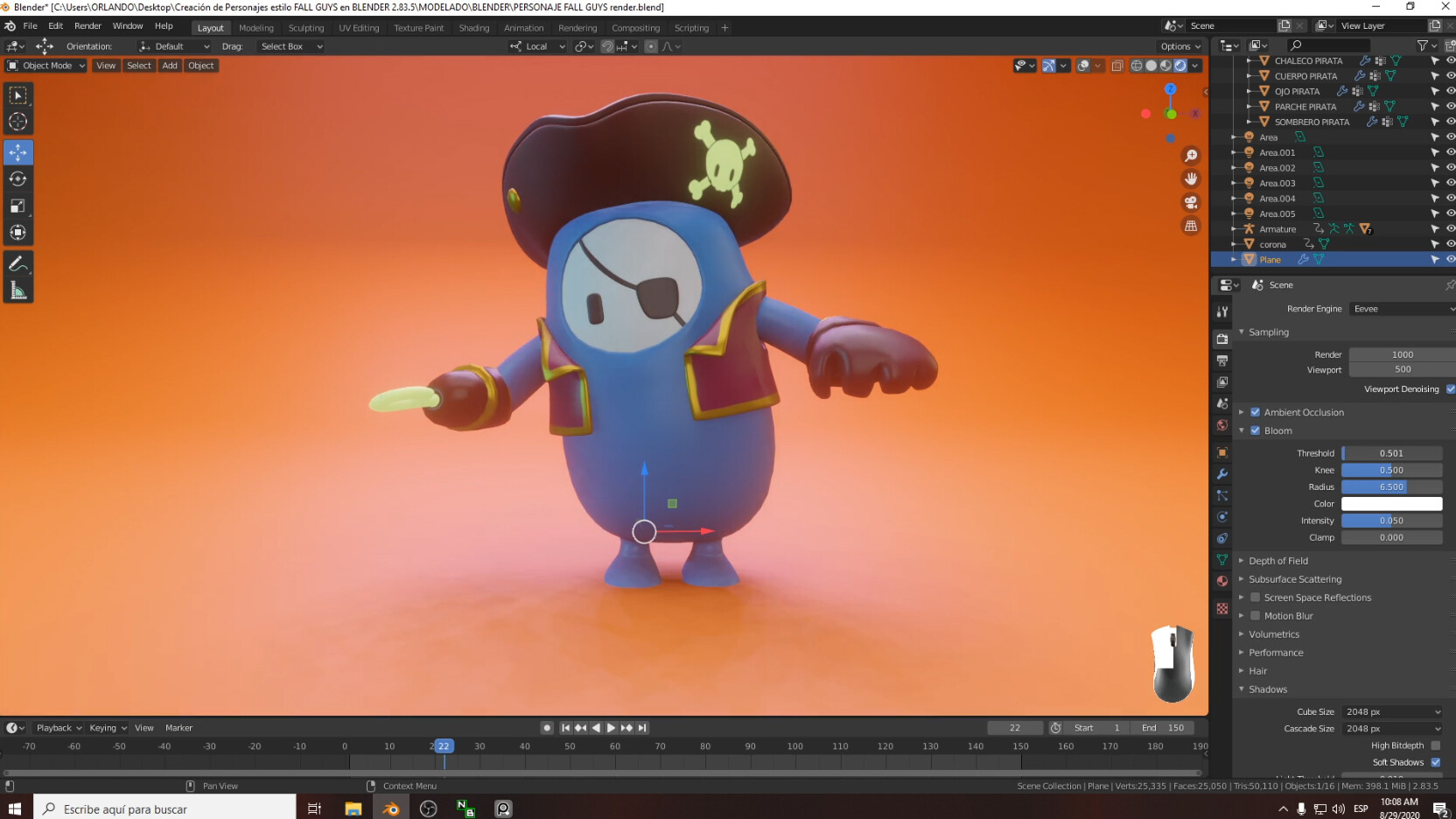Select the Move tool in the toolbar
This screenshot has width=1456, height=819.
[17, 151]
